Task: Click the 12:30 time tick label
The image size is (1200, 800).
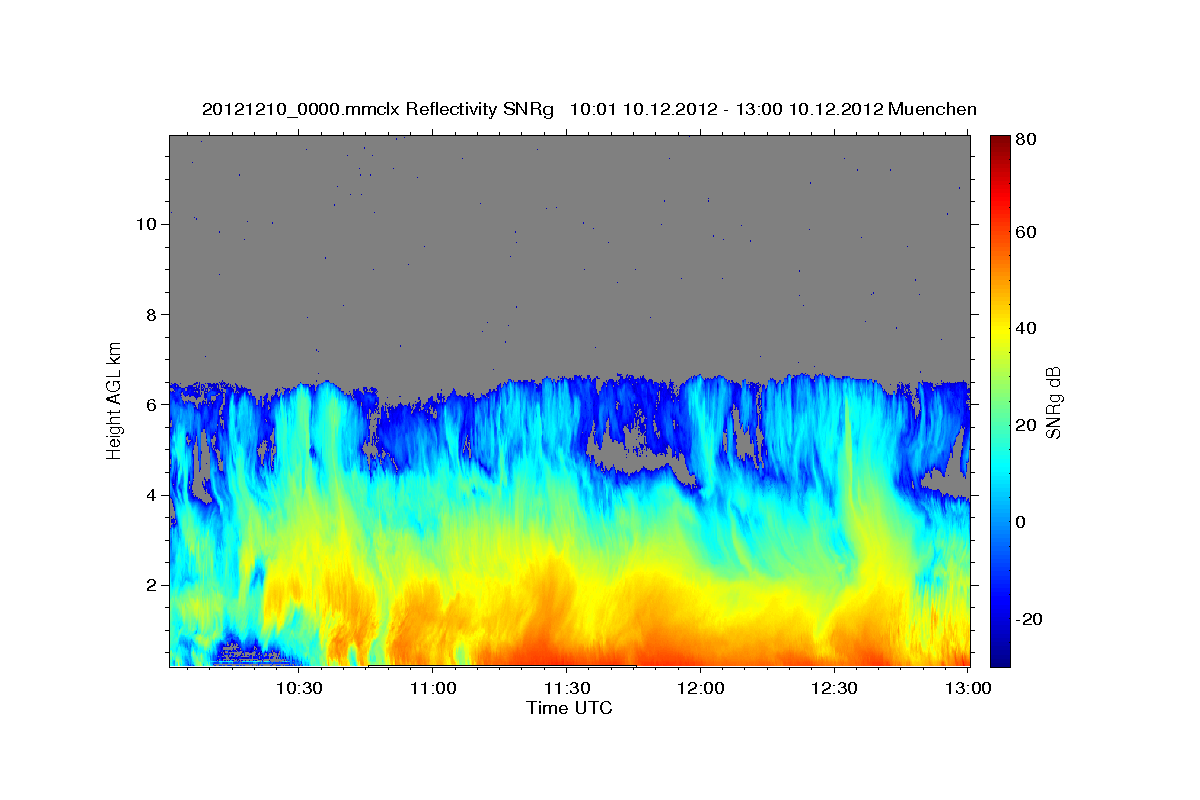Action: [x=834, y=688]
